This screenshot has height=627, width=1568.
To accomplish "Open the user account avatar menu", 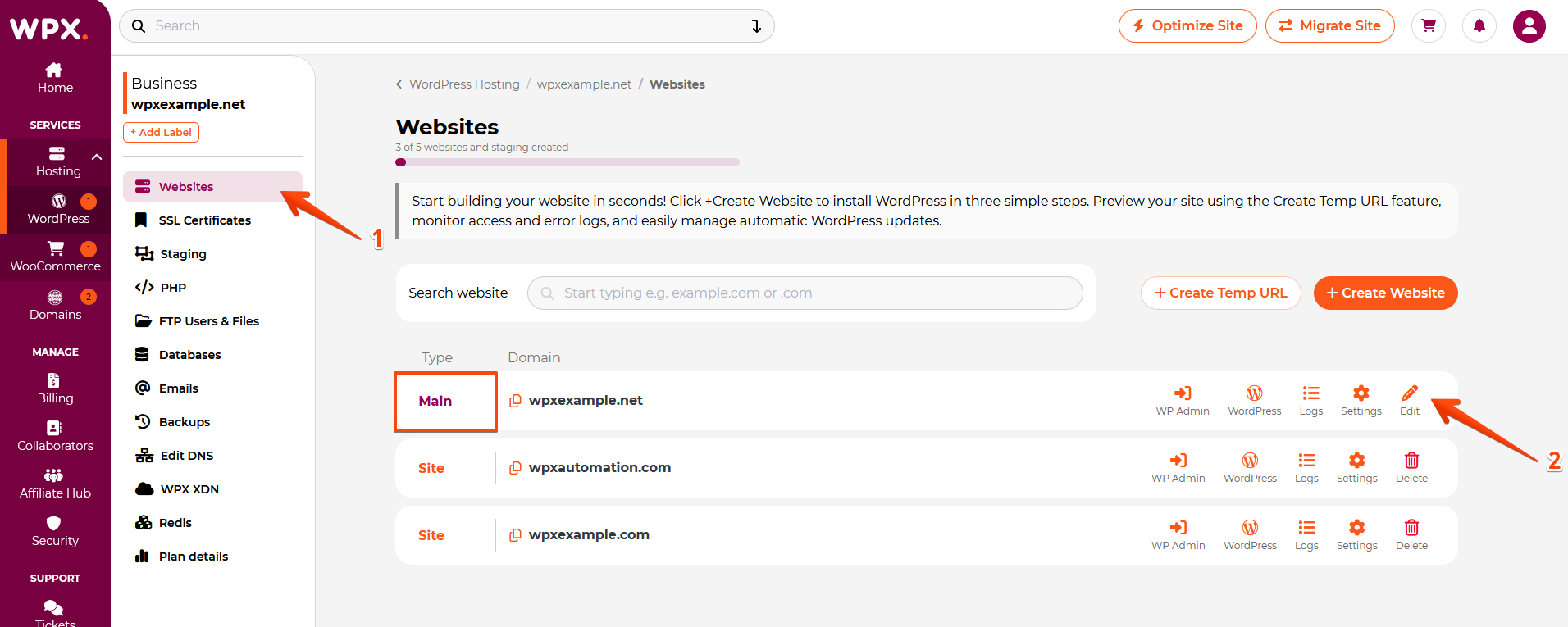I will (x=1529, y=26).
